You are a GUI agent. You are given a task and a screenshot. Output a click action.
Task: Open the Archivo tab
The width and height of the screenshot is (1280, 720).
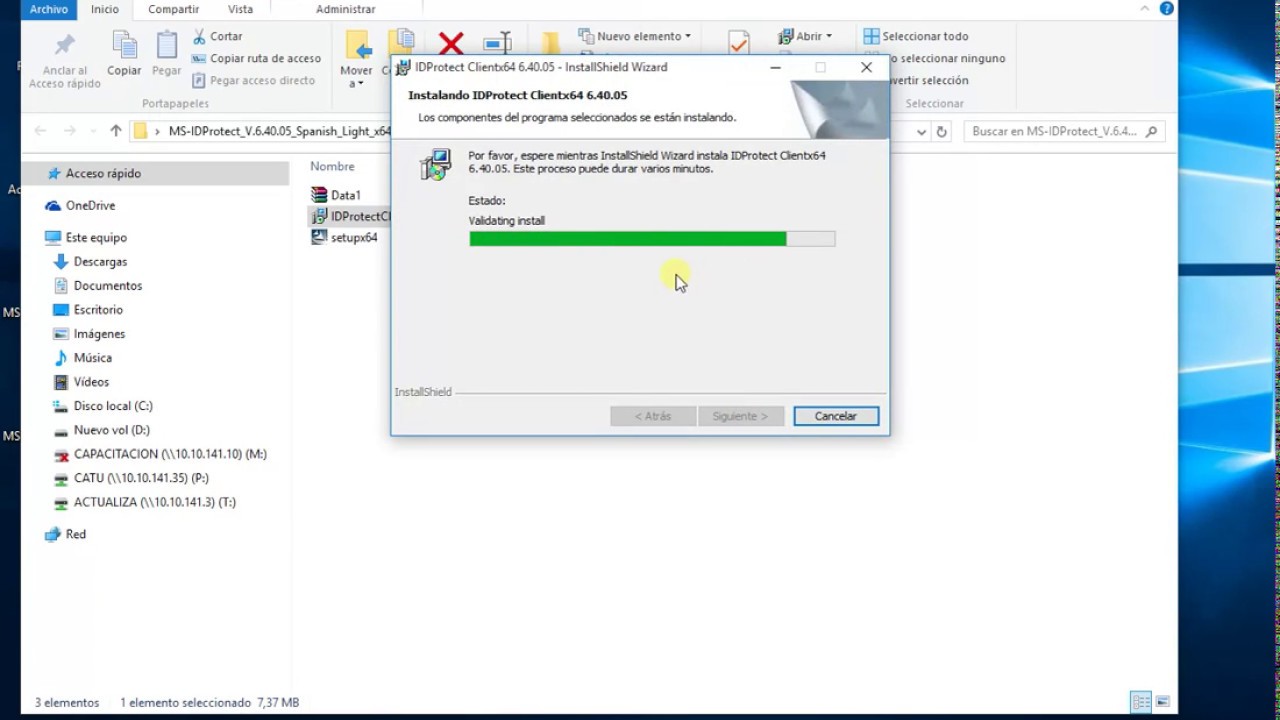pyautogui.click(x=48, y=9)
